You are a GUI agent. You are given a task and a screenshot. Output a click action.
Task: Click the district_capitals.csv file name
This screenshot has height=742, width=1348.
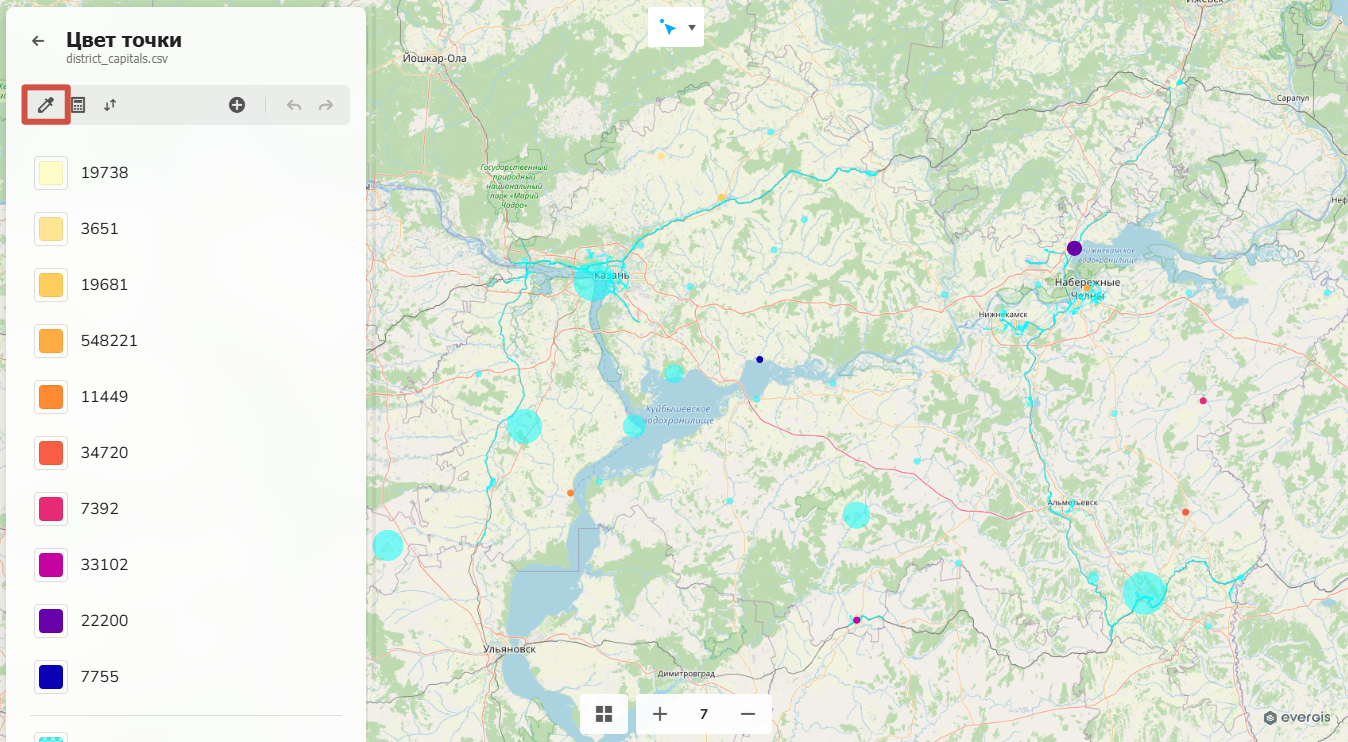point(116,59)
